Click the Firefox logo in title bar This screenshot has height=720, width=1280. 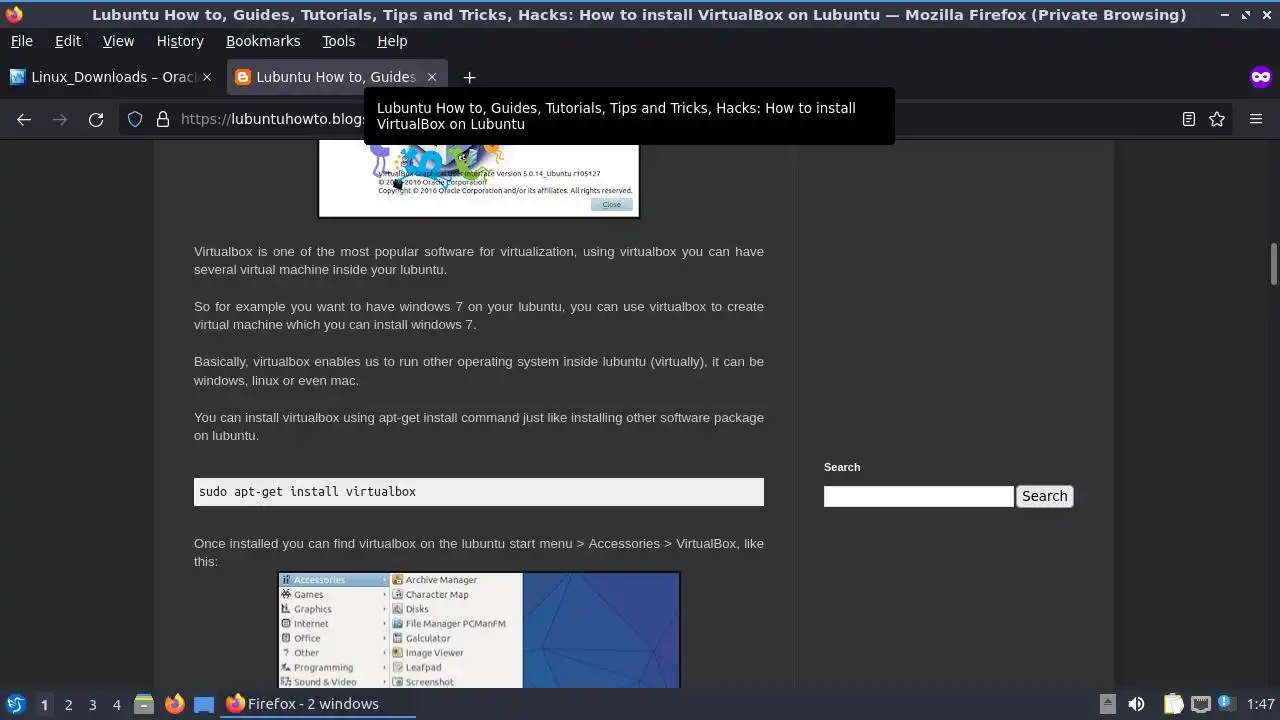(14, 14)
